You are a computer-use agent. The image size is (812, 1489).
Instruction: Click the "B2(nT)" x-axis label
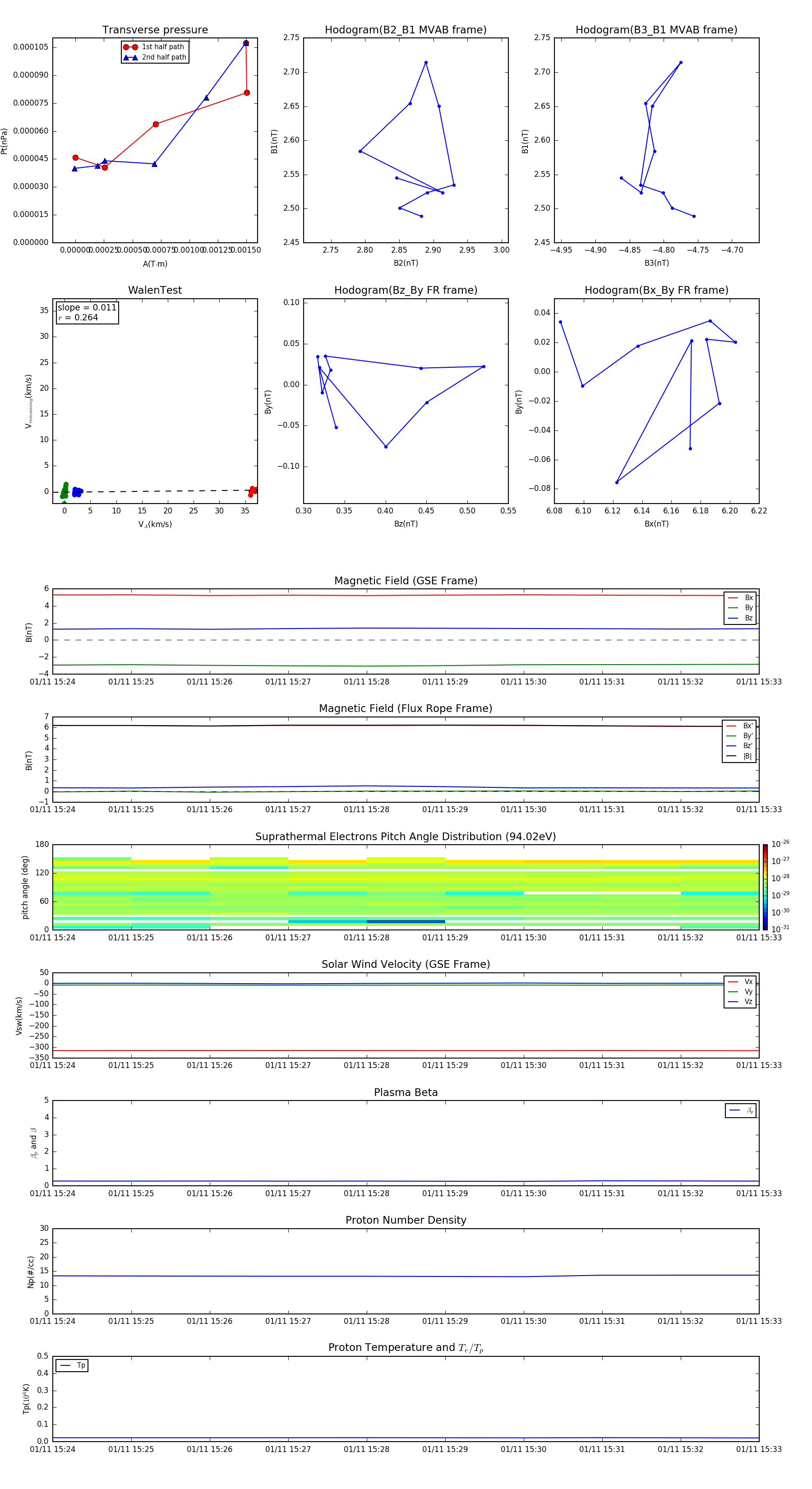point(406,263)
